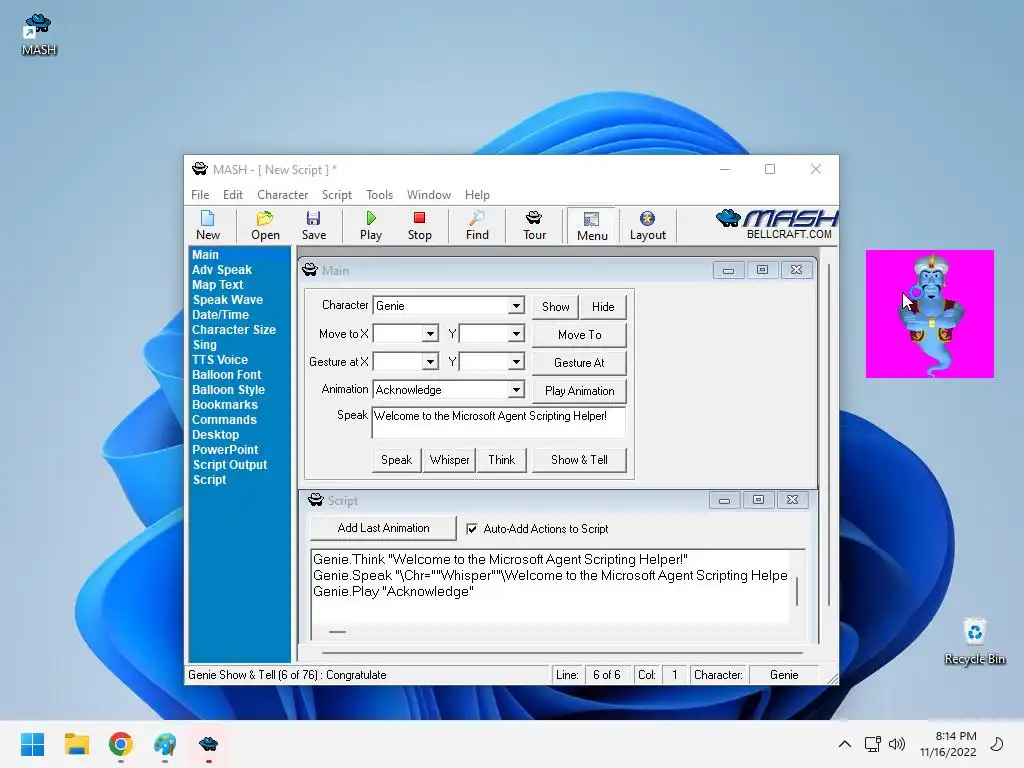Click the Genie character on desktop

(930, 315)
